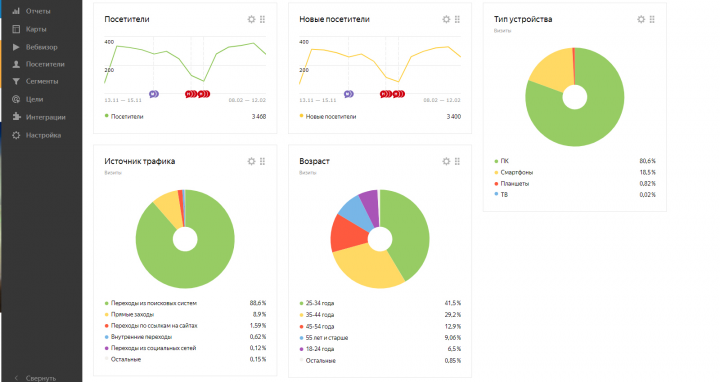Select Остальные in Источник трафика legend
This screenshot has width=720, height=382.
coord(126,360)
